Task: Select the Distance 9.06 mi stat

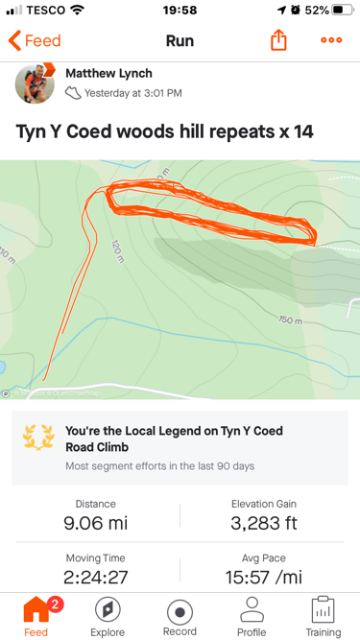Action: tap(96, 516)
